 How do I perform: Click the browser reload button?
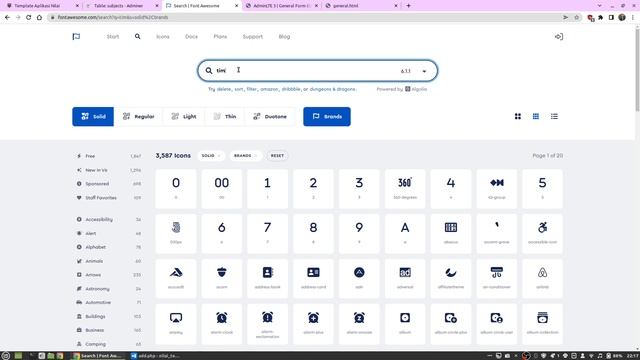tap(29, 18)
